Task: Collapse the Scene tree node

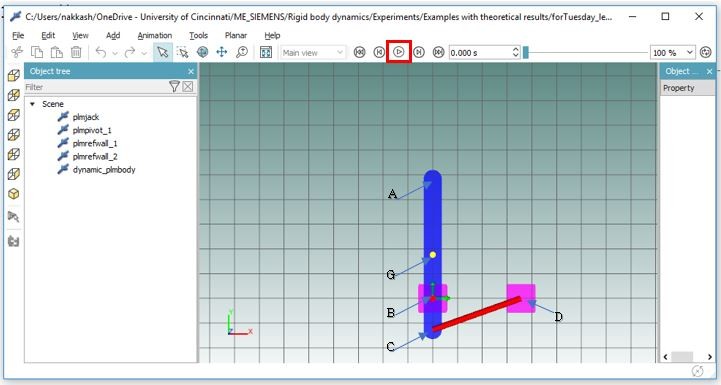Action: 32,104
